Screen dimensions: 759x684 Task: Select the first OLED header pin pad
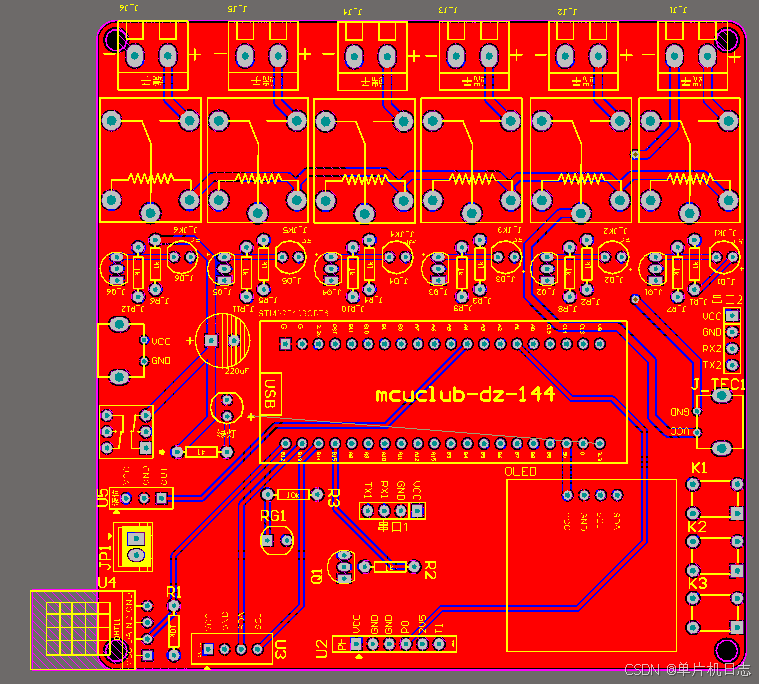(x=567, y=495)
